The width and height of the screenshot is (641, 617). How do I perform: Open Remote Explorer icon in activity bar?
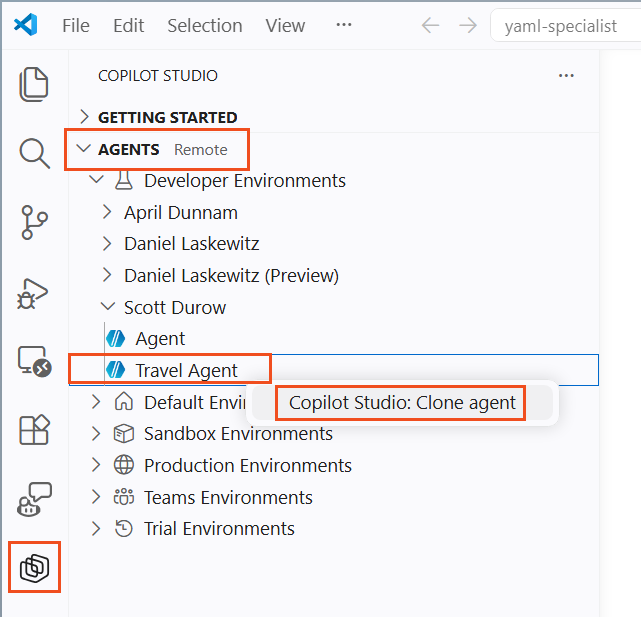click(34, 361)
